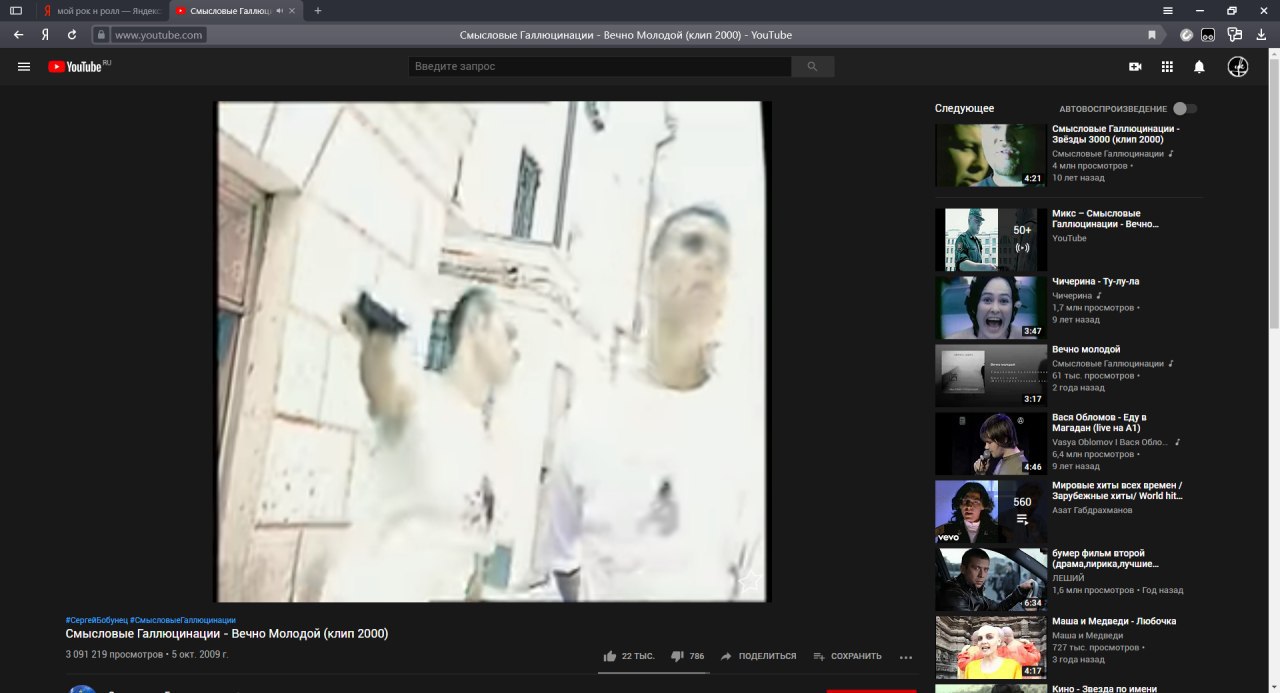Click the search input field 'Введите запрос'

tap(600, 67)
